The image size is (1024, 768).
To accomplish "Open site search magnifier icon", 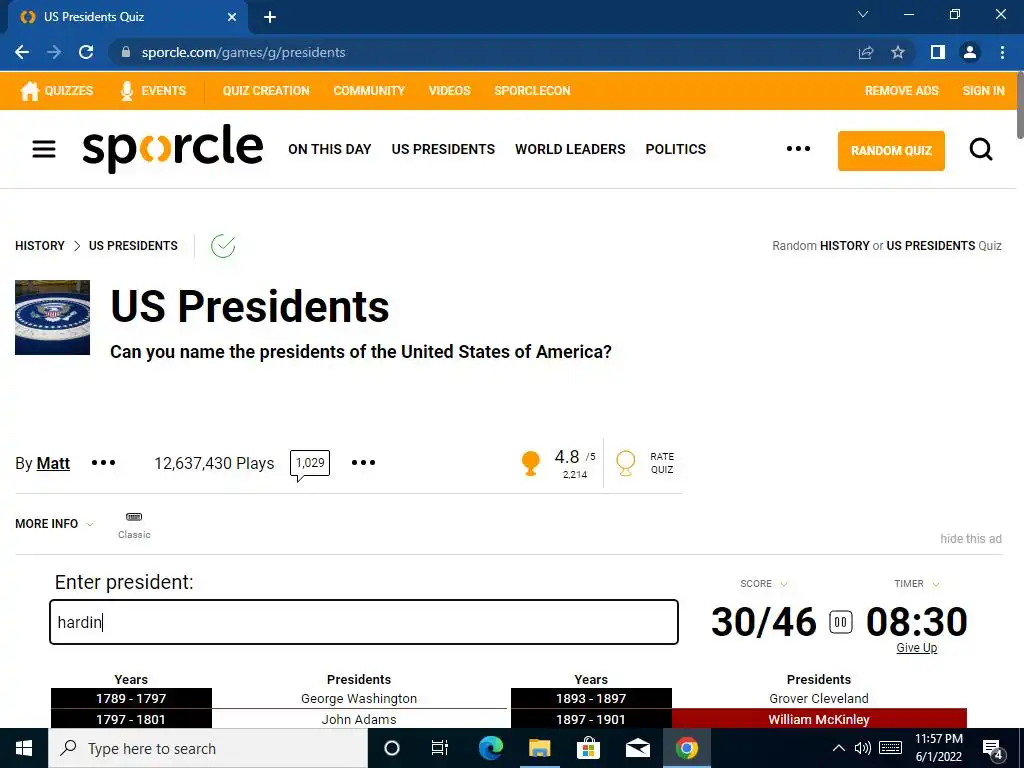I will click(980, 150).
